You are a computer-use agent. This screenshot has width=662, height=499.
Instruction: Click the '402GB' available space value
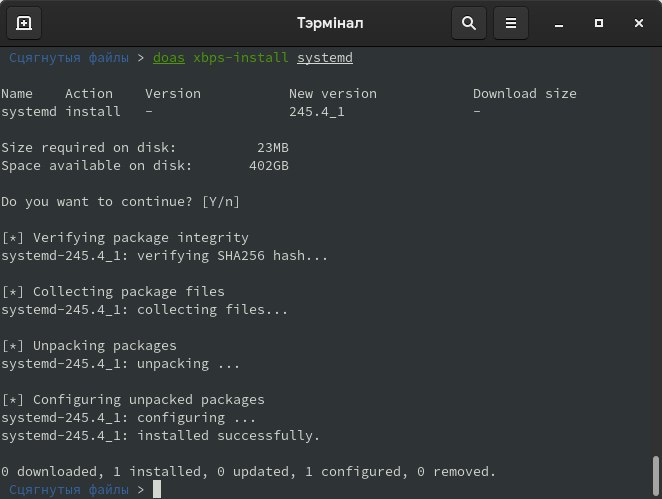coord(269,165)
